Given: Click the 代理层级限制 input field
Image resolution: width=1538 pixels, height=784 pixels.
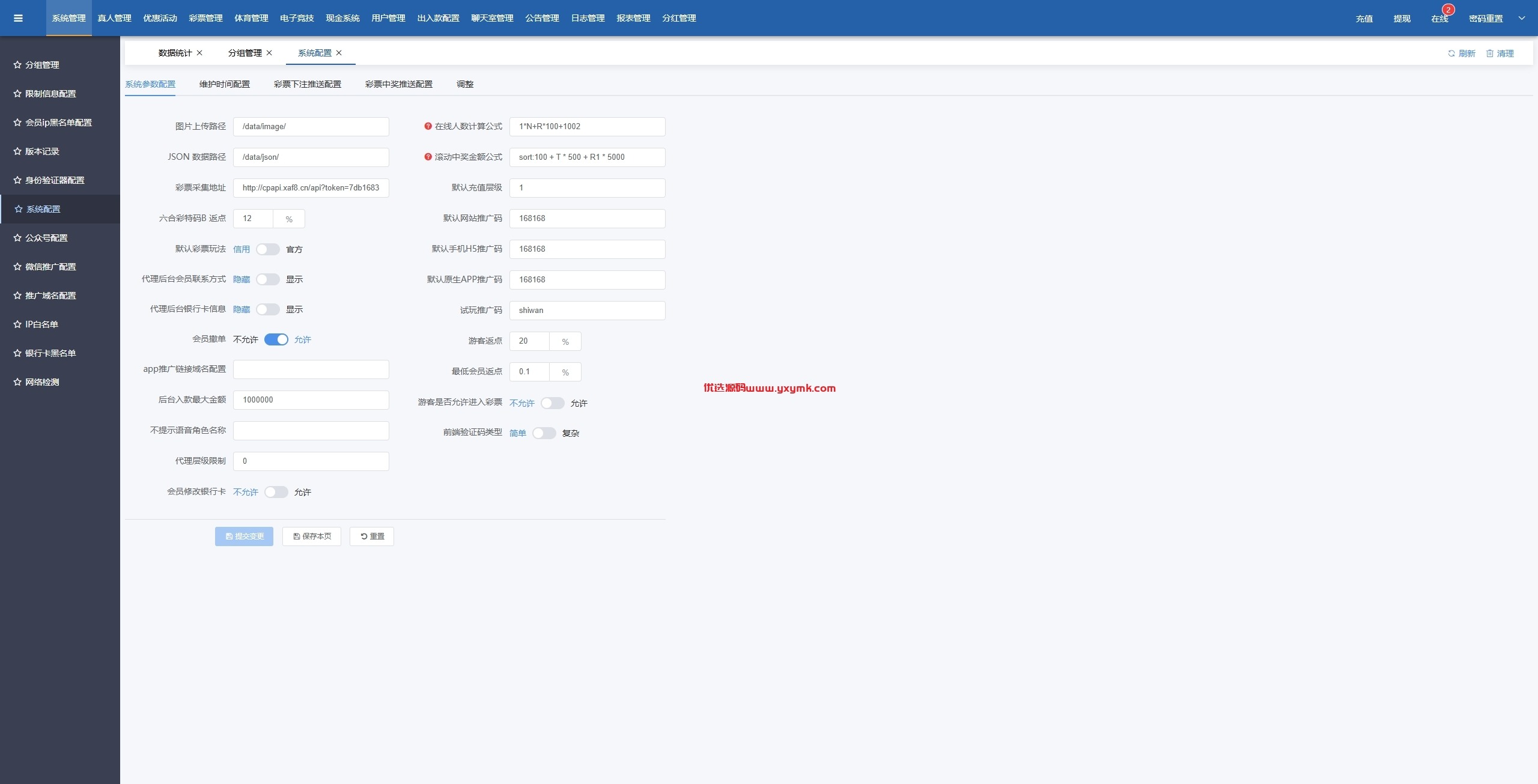Looking at the screenshot, I should click(311, 461).
